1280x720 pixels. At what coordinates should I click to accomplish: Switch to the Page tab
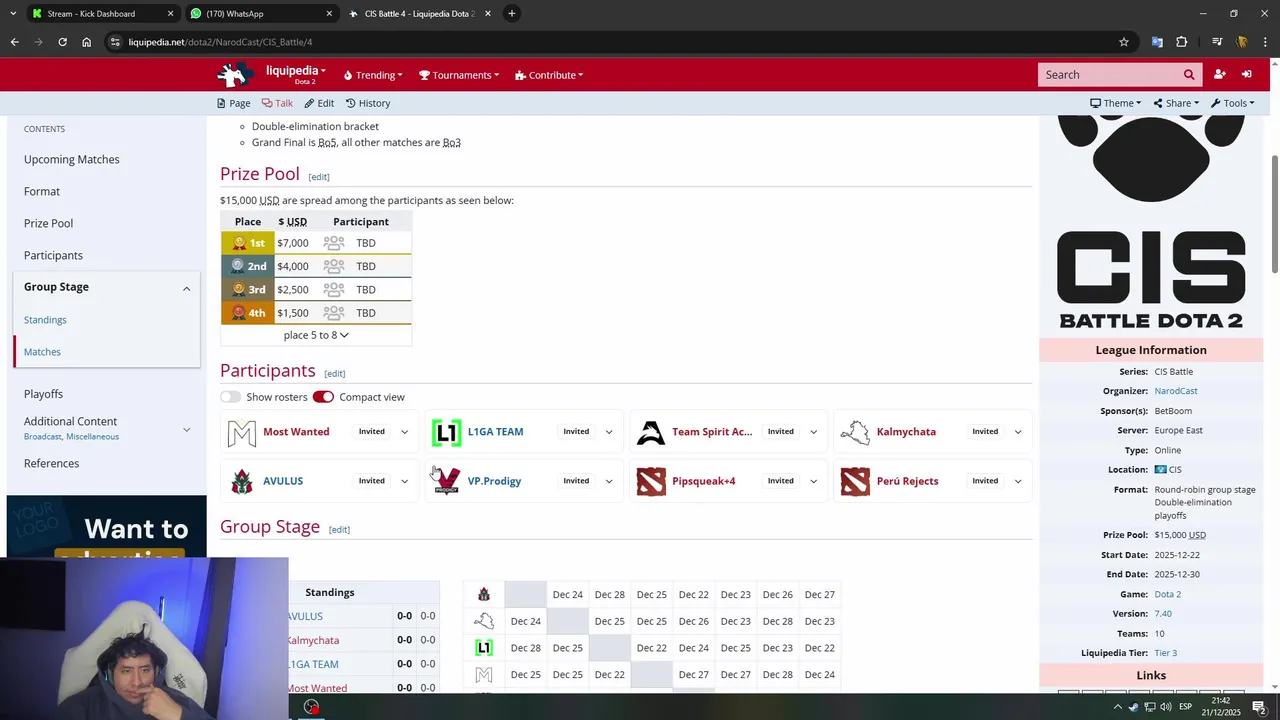[x=234, y=103]
